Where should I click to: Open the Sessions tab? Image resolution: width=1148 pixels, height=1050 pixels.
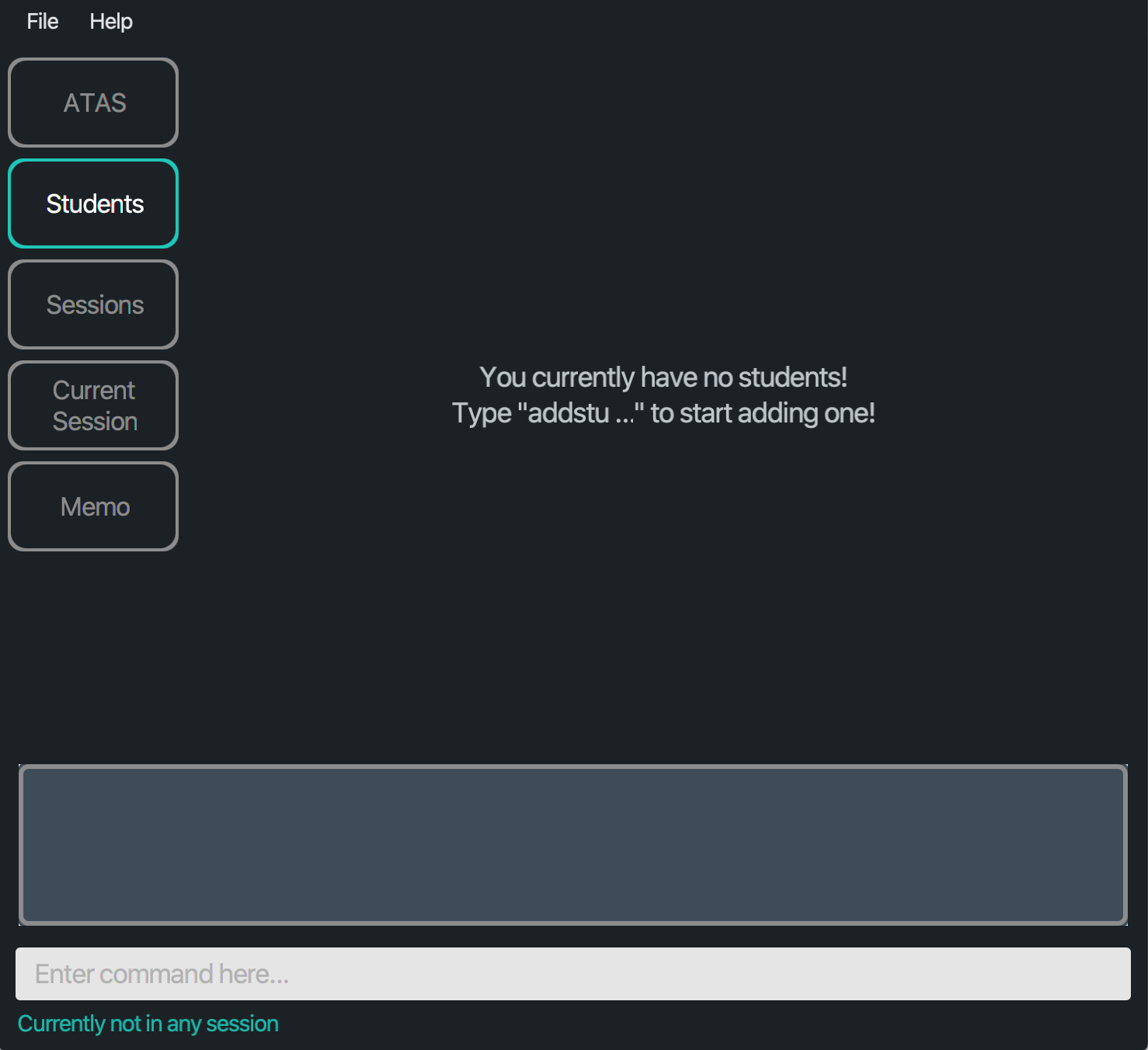93,304
